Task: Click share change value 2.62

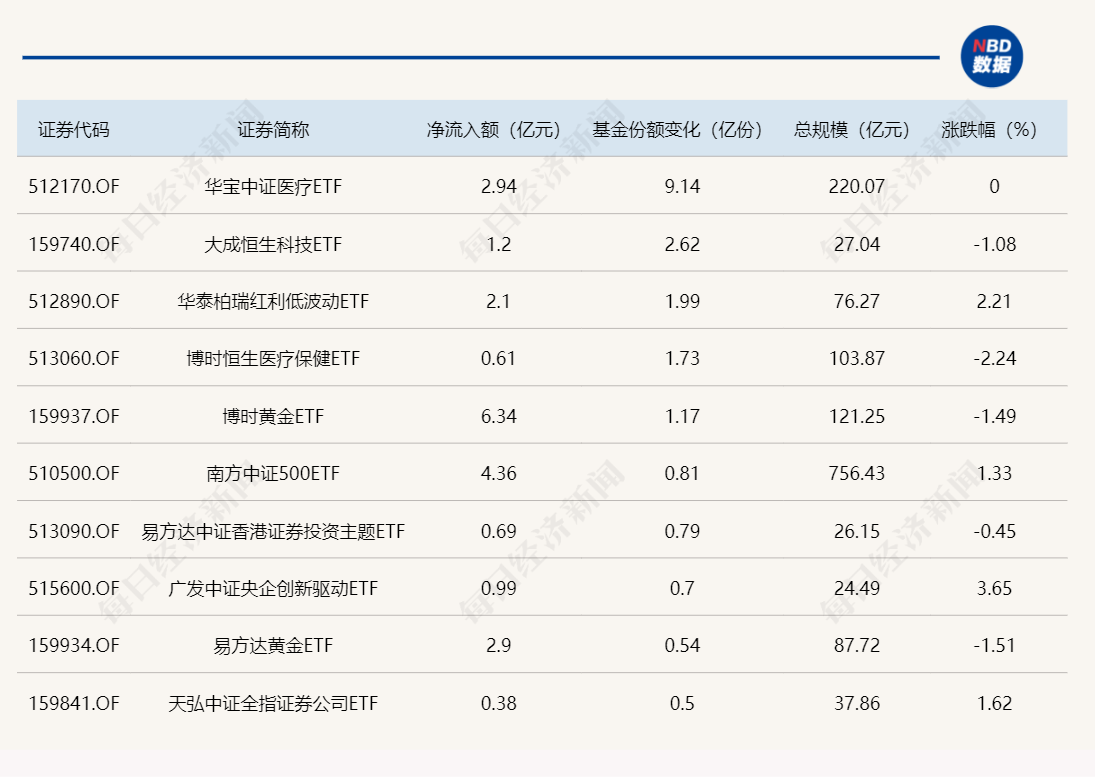Action: 682,244
